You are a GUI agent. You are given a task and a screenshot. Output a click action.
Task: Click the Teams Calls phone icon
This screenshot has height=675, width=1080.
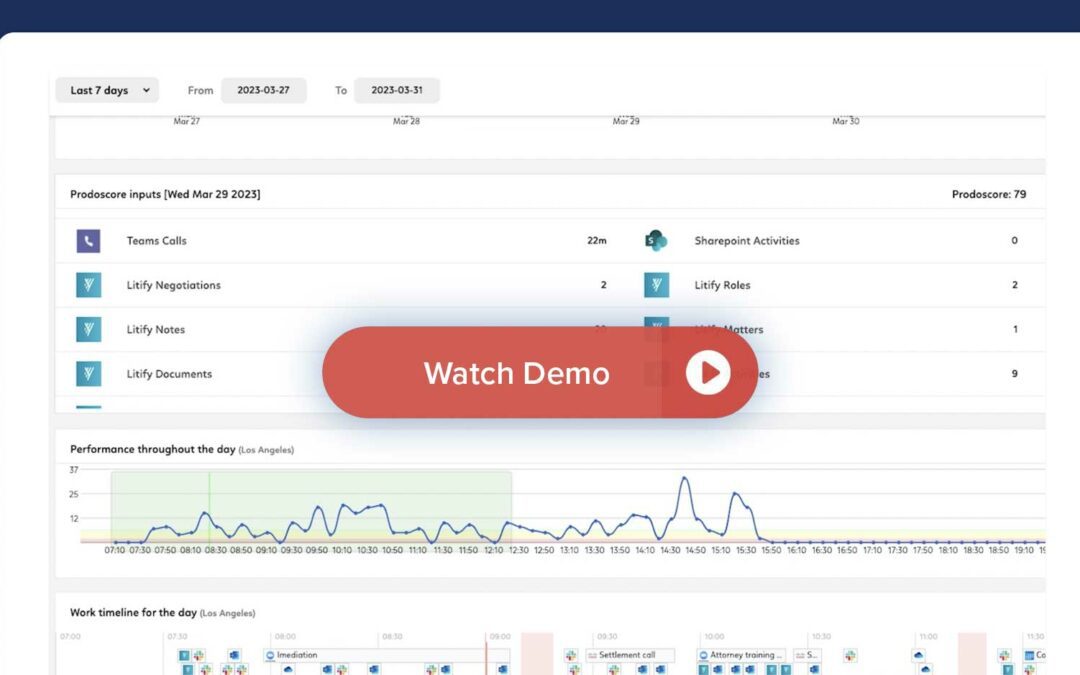[x=88, y=241]
